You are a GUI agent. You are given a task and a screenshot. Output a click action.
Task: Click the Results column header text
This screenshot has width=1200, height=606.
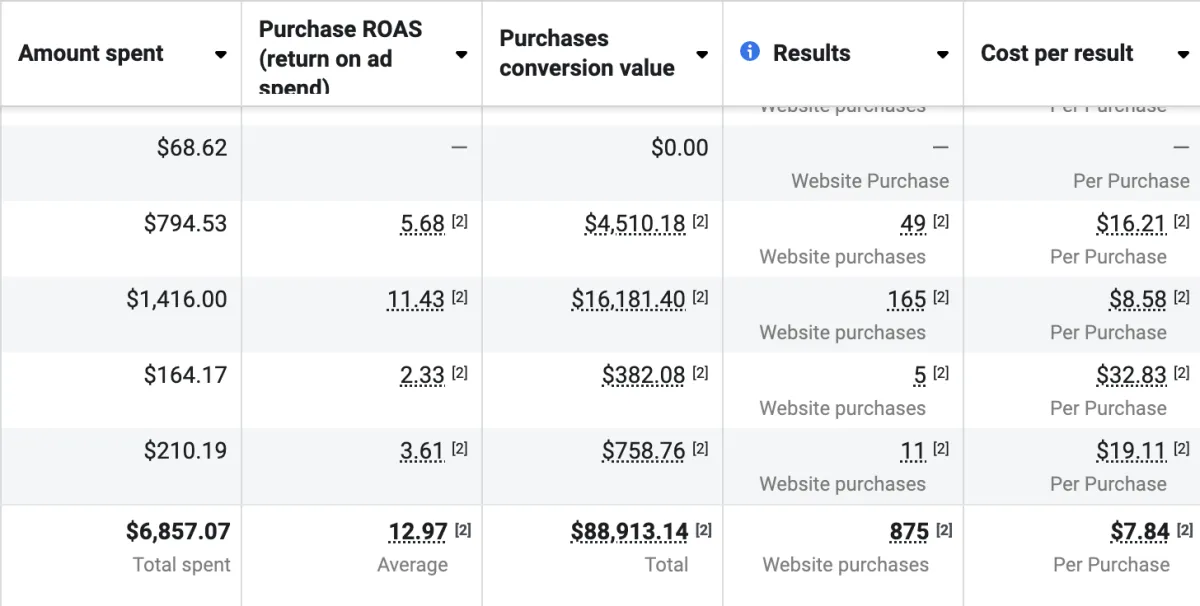811,53
